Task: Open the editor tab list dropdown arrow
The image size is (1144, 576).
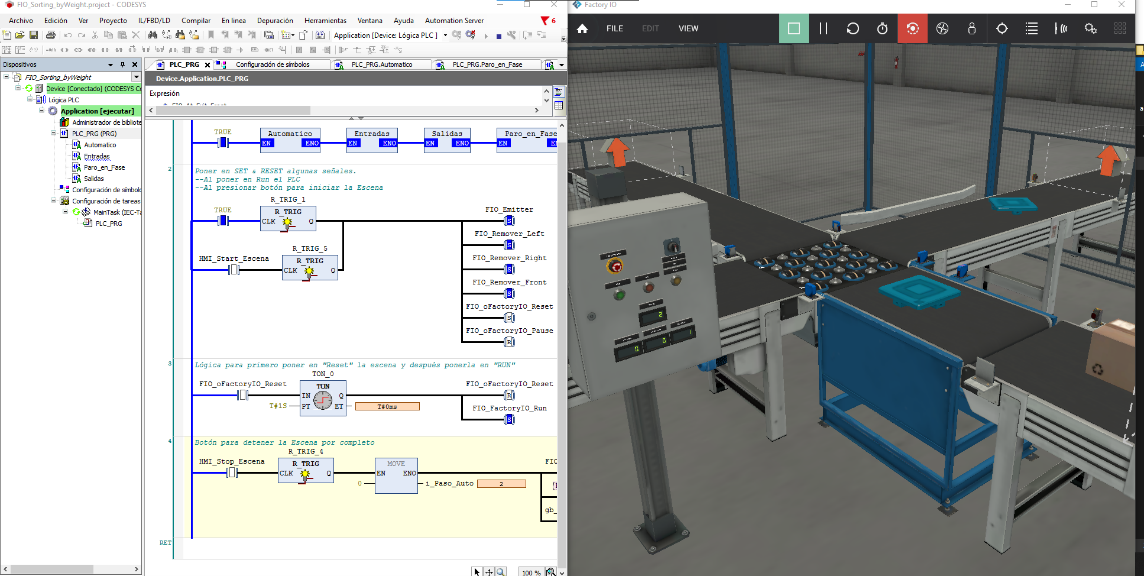Action: coord(561,65)
